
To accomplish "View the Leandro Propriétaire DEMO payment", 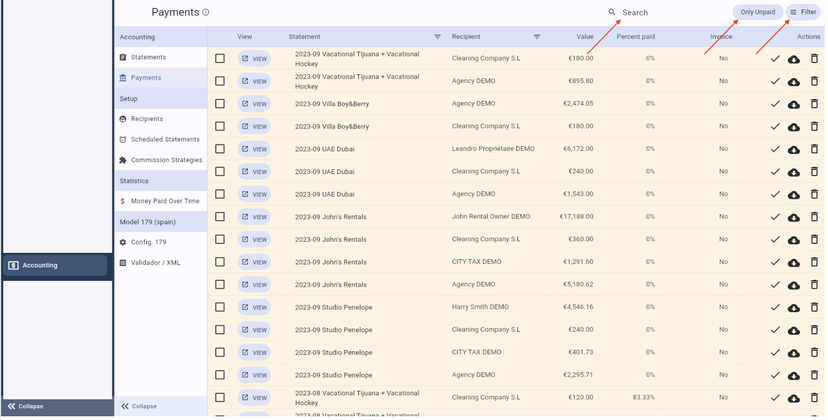I will pyautogui.click(x=254, y=149).
